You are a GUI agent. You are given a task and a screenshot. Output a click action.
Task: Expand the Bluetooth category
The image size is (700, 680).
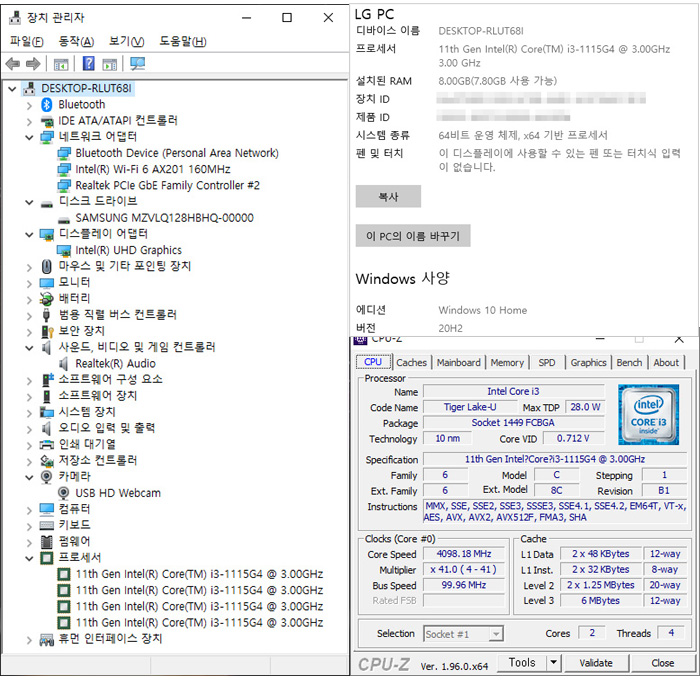pos(29,105)
